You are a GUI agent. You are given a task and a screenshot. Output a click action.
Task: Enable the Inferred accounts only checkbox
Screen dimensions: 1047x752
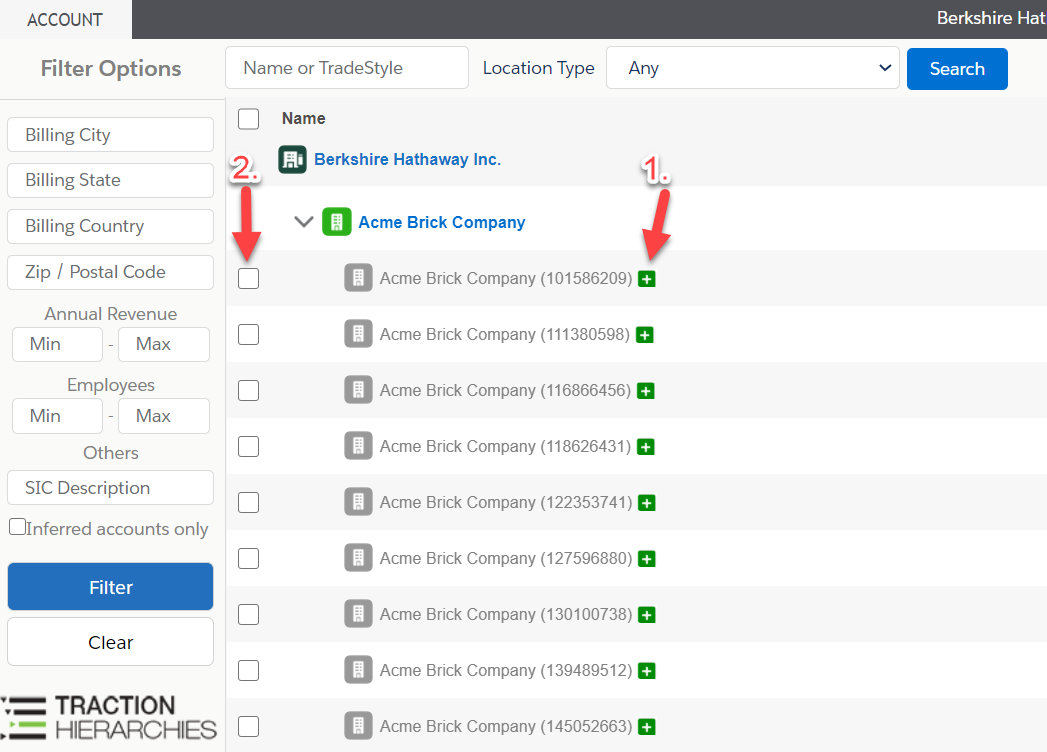click(x=17, y=527)
